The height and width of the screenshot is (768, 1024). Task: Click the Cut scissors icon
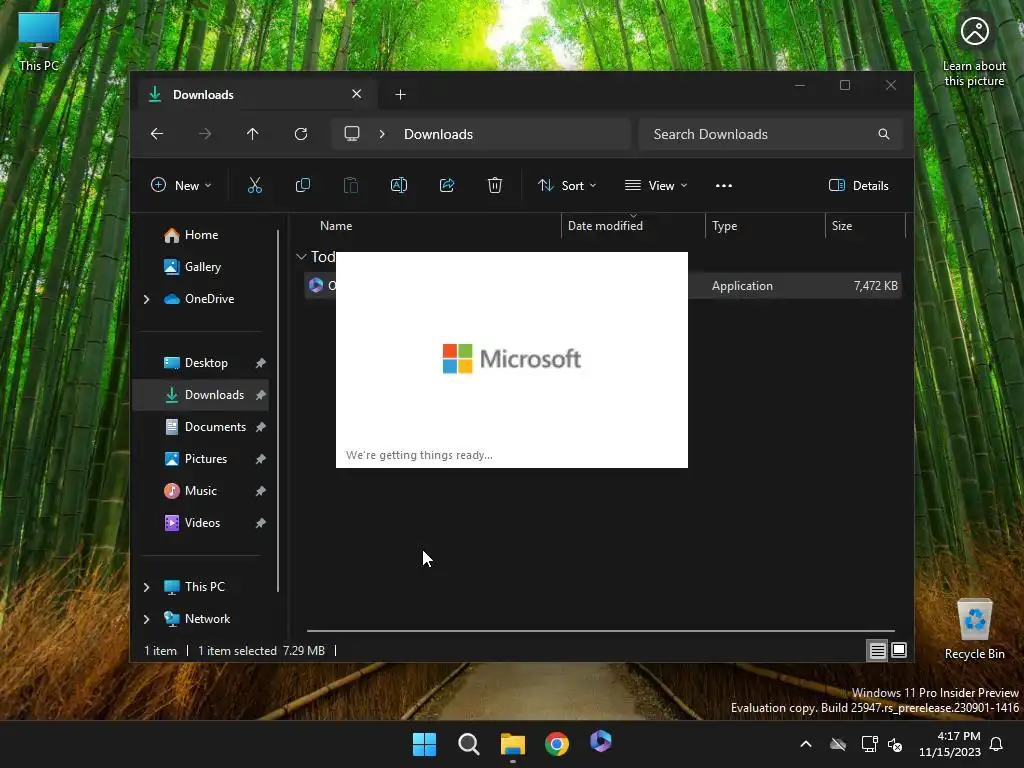(255, 185)
